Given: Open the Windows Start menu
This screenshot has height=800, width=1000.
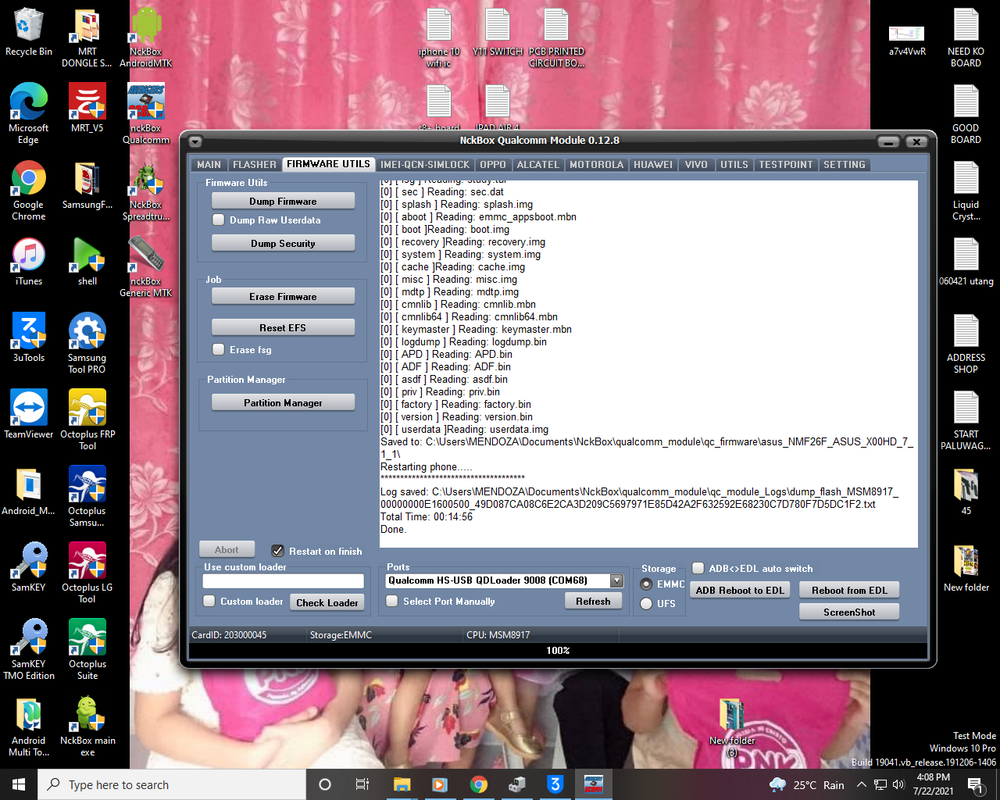Looking at the screenshot, I should (x=18, y=785).
